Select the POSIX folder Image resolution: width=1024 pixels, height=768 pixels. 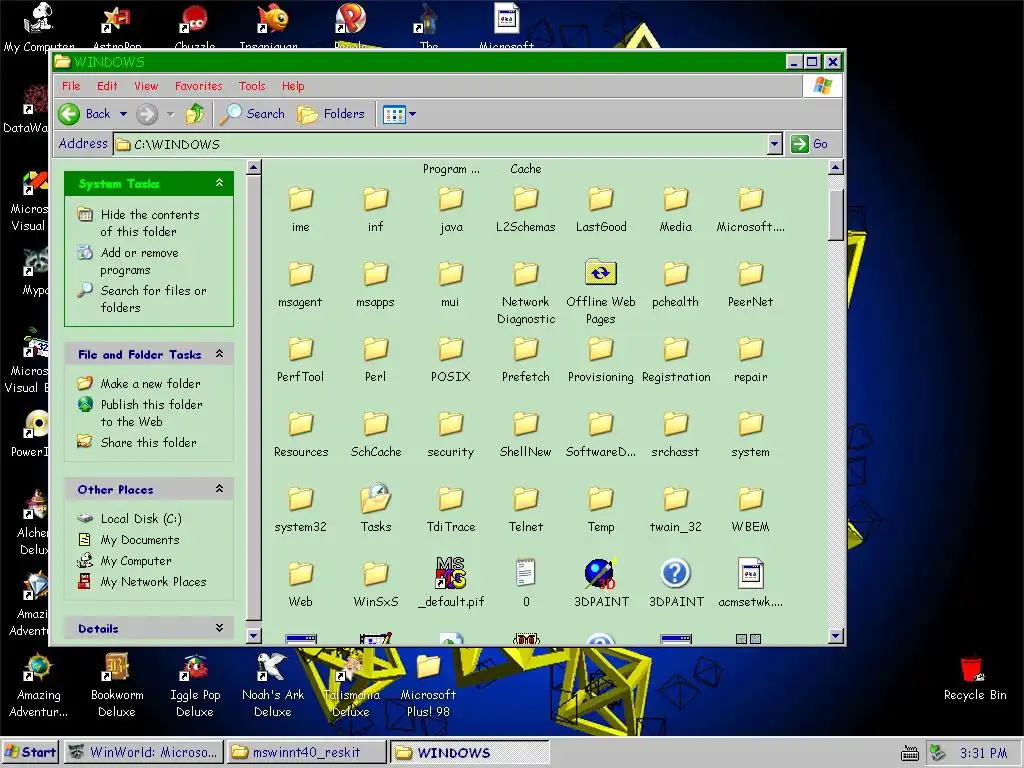coord(451,359)
